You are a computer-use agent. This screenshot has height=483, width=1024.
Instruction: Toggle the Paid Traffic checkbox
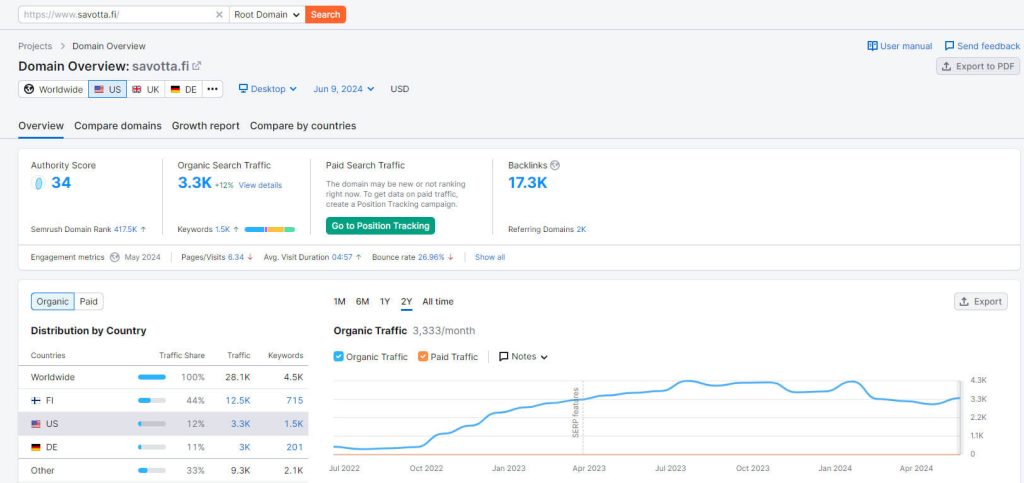(423, 356)
